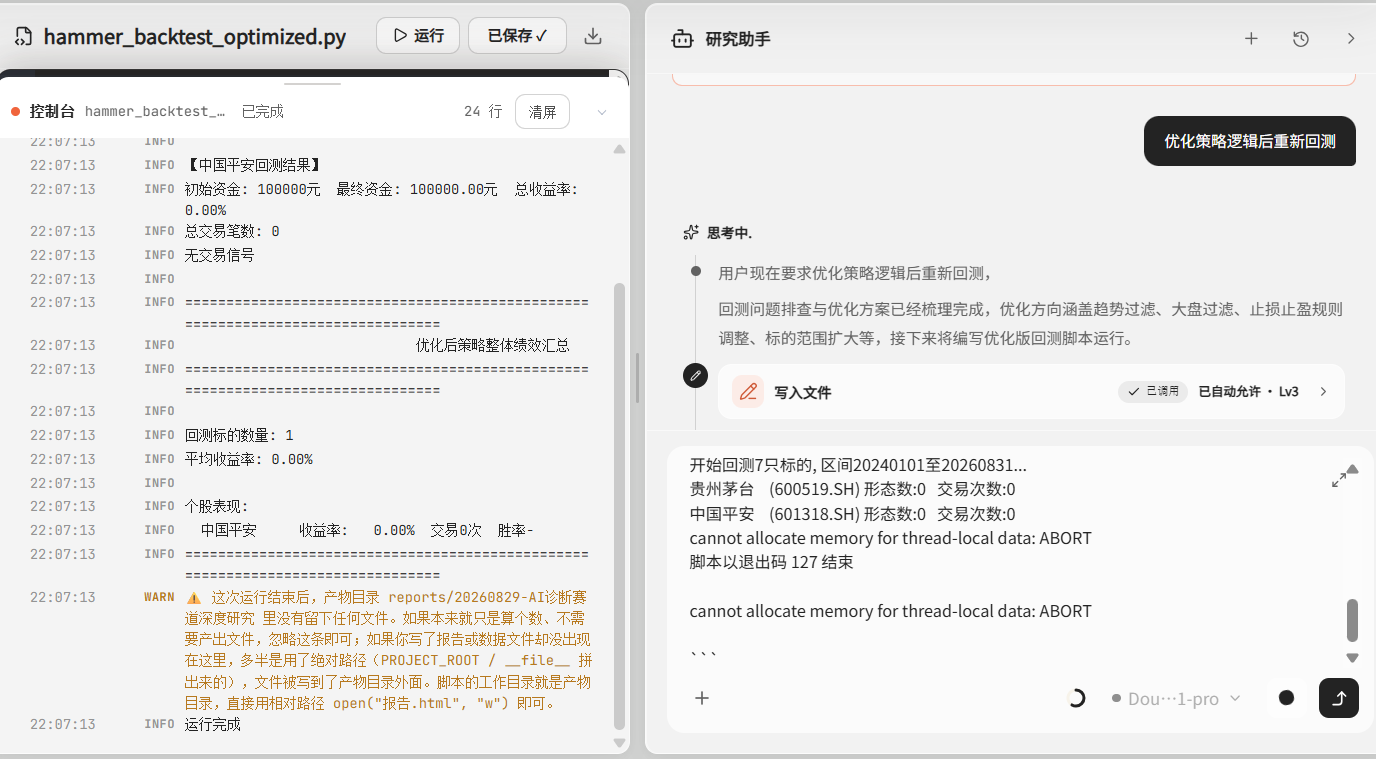1376x759 pixels.
Task: Click the console scrollbar down arrow
Action: [619, 743]
